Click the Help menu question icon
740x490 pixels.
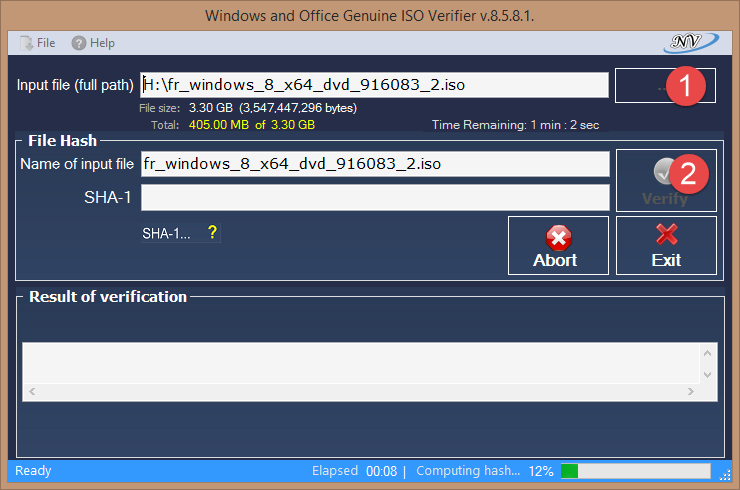(78, 43)
